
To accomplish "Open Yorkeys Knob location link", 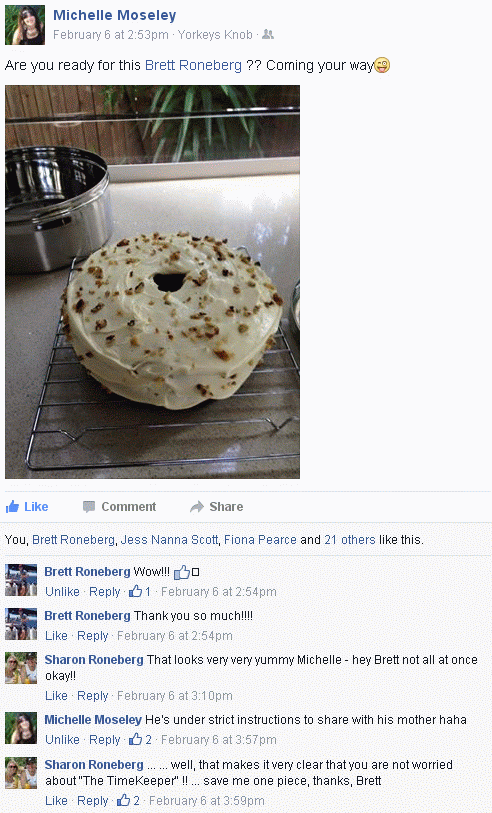I will tap(215, 35).
